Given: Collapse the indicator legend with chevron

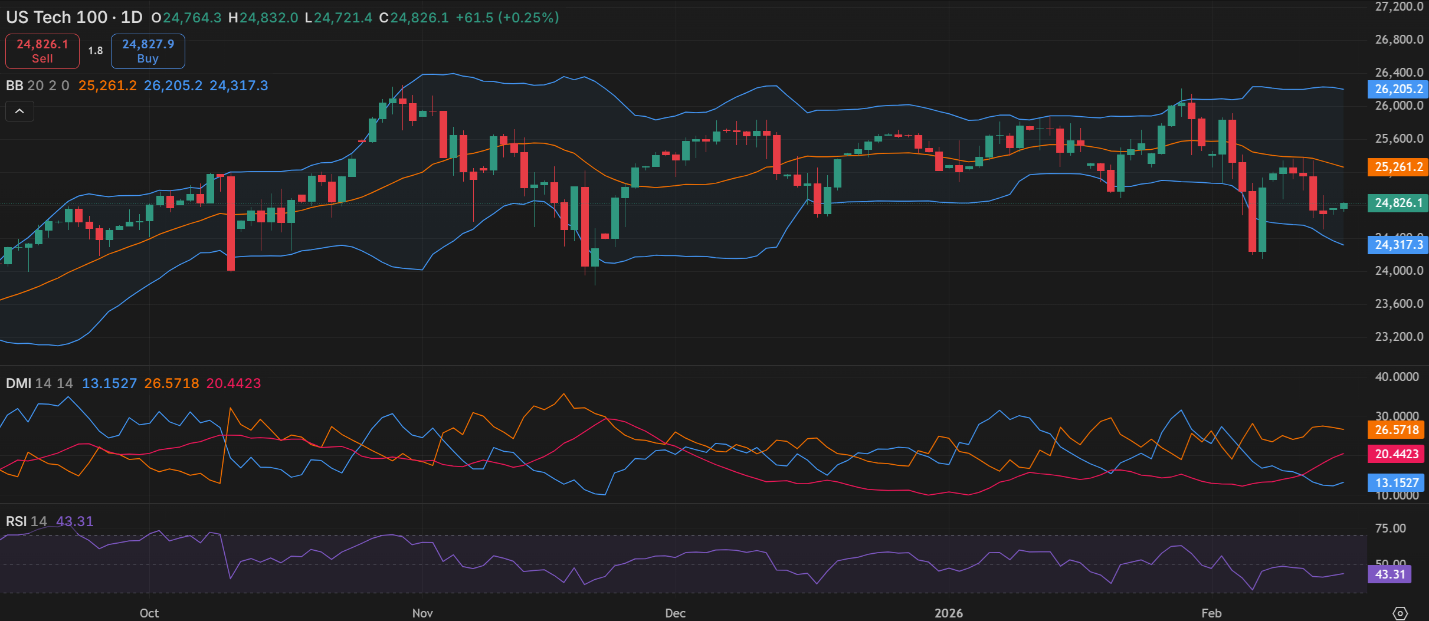Looking at the screenshot, I should (x=20, y=111).
